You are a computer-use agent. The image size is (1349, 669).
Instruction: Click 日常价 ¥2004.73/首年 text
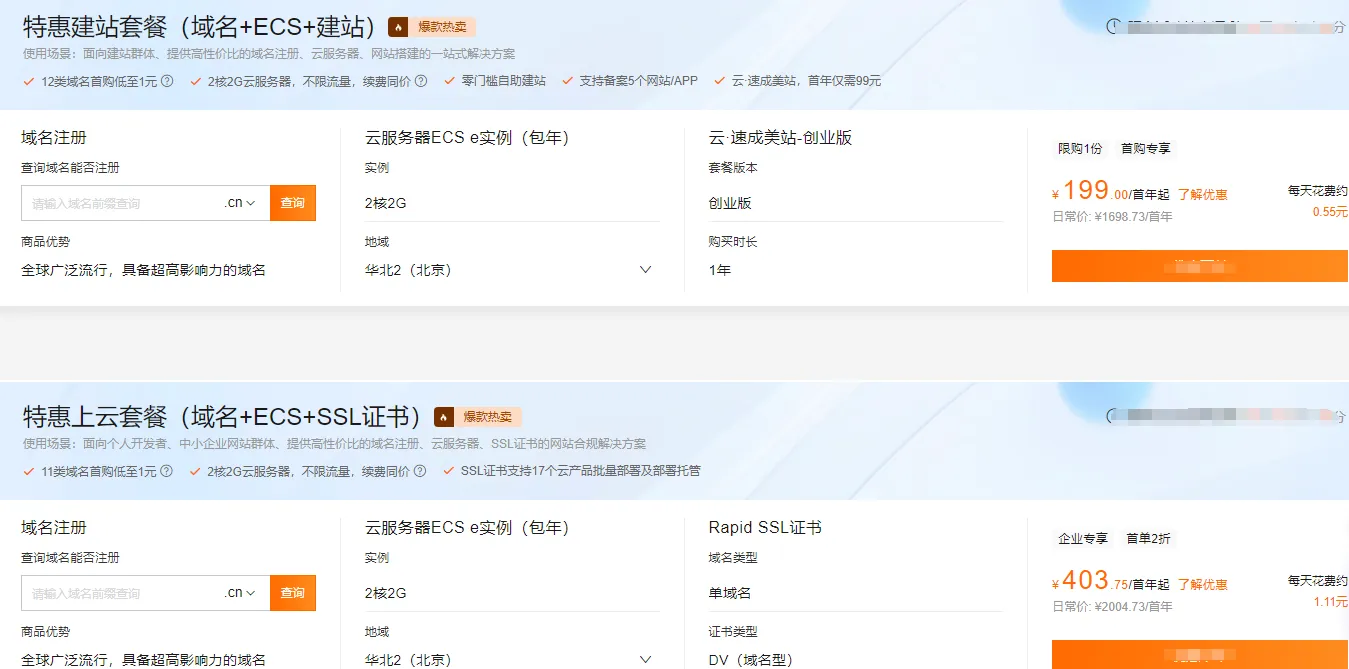[1112, 607]
